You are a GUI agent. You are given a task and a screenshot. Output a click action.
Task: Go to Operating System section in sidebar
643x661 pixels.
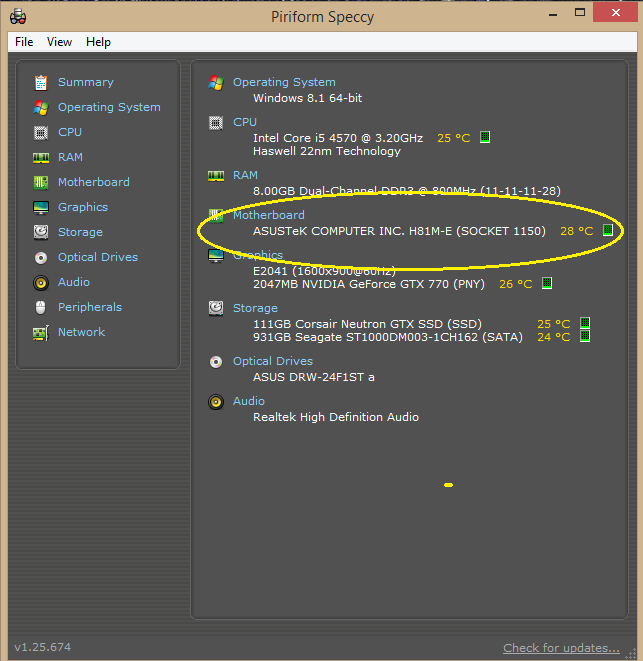tap(109, 107)
